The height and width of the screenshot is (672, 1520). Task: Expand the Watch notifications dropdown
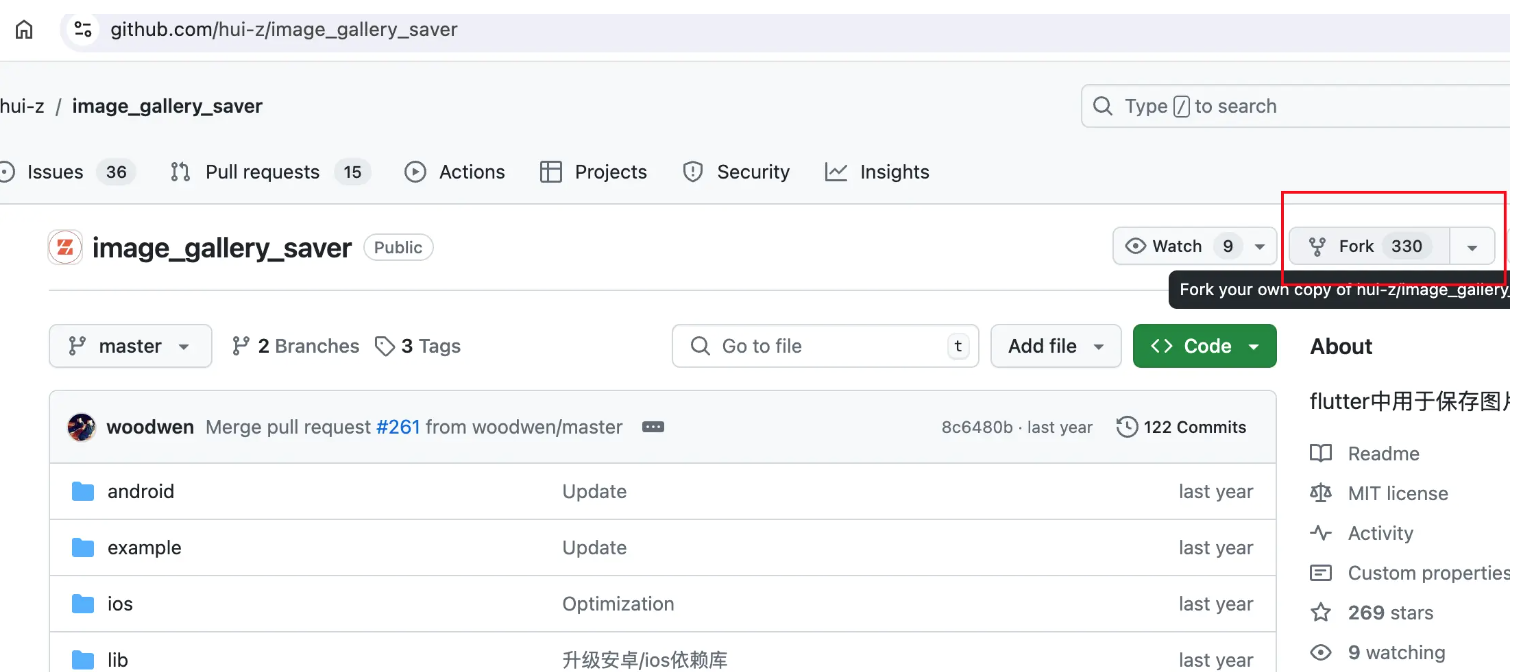click(1260, 246)
